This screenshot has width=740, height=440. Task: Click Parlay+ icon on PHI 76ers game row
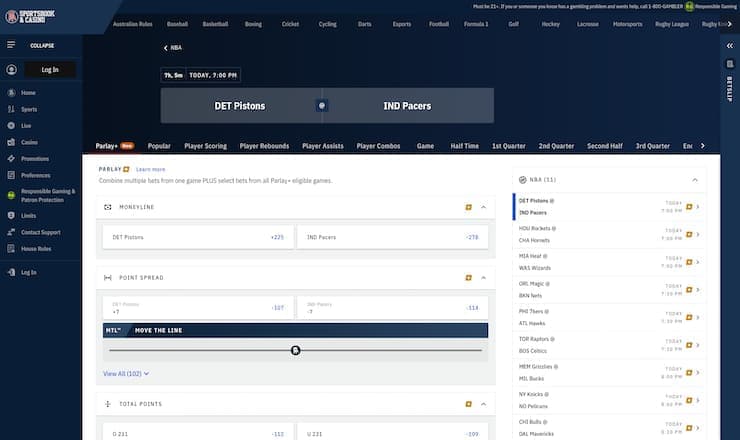point(689,317)
